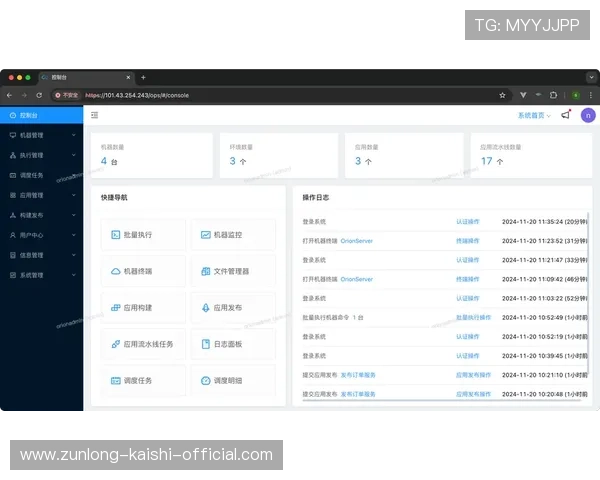Click the 终端操作 tag in the 11:23:52 row
The width and height of the screenshot is (600, 480).
(468, 241)
